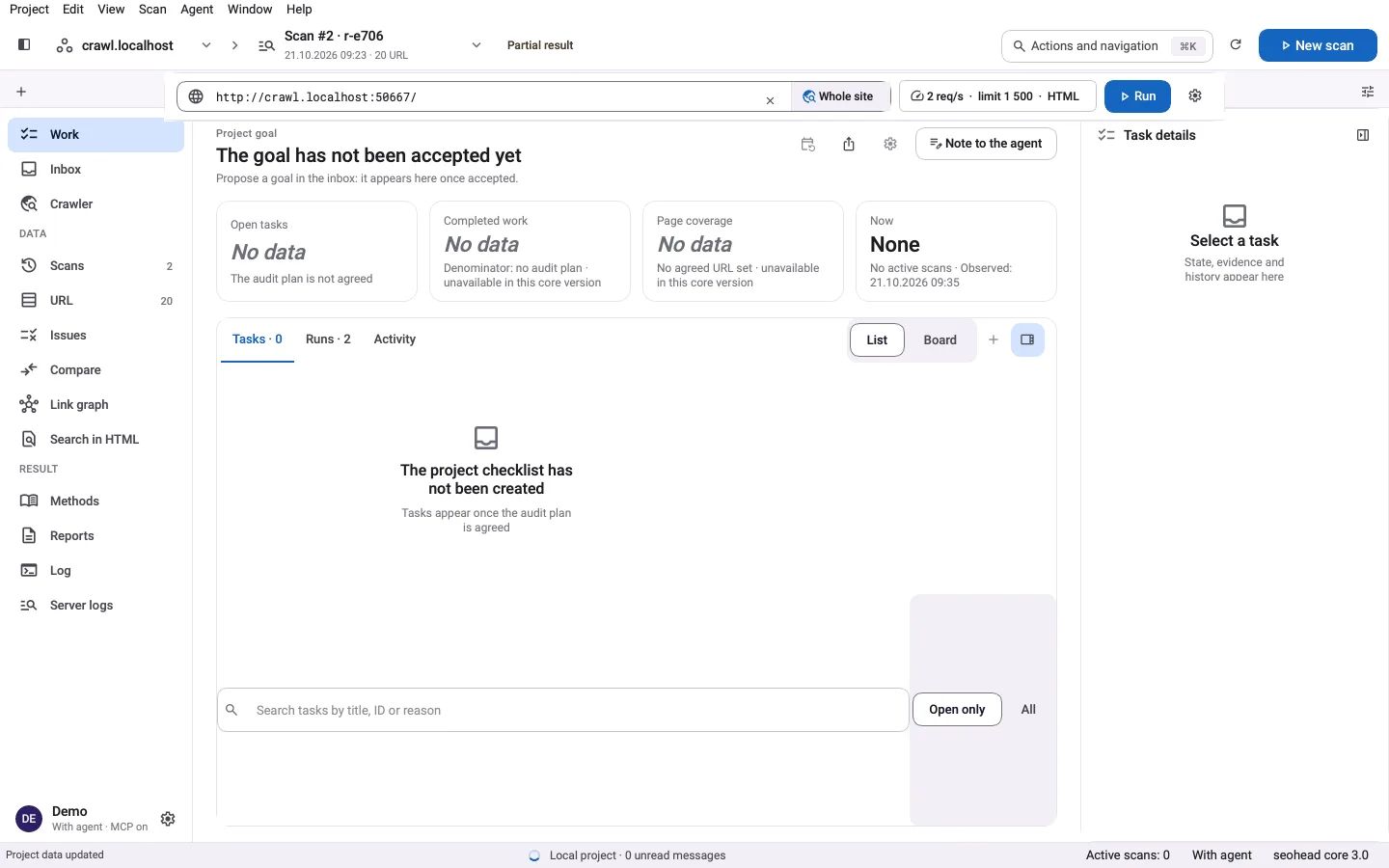Image resolution: width=1389 pixels, height=868 pixels.
Task: Open the Agent menu
Action: click(x=197, y=9)
